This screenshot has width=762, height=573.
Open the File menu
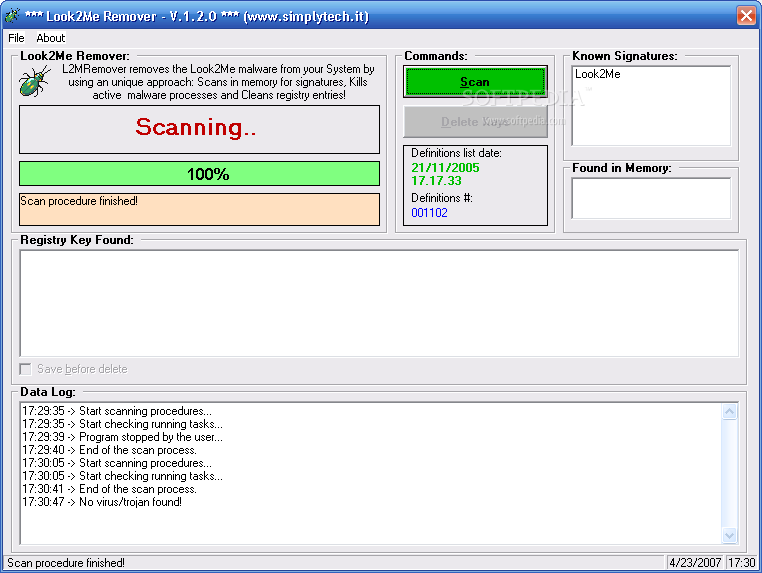[x=16, y=38]
